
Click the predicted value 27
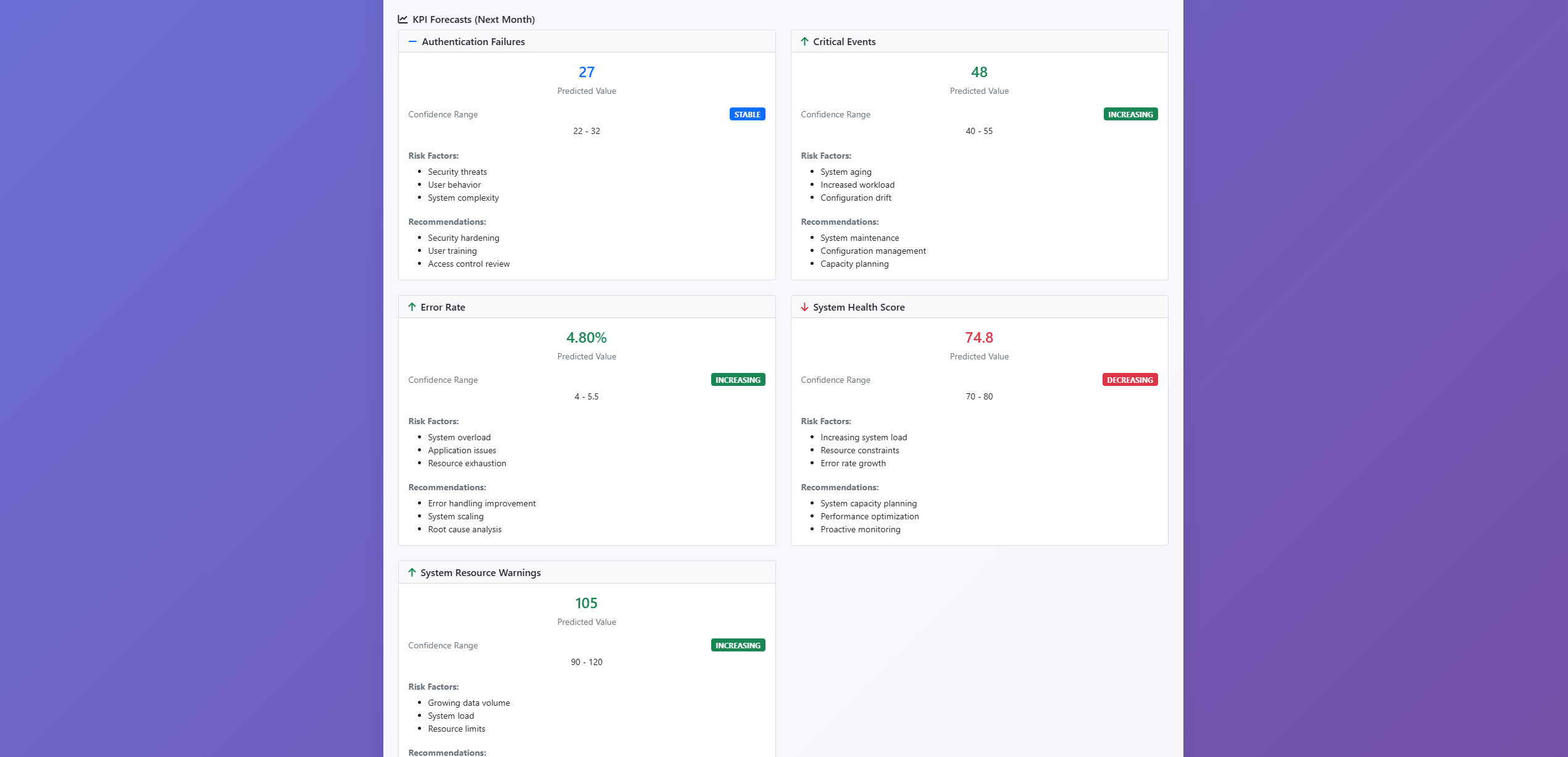click(586, 72)
